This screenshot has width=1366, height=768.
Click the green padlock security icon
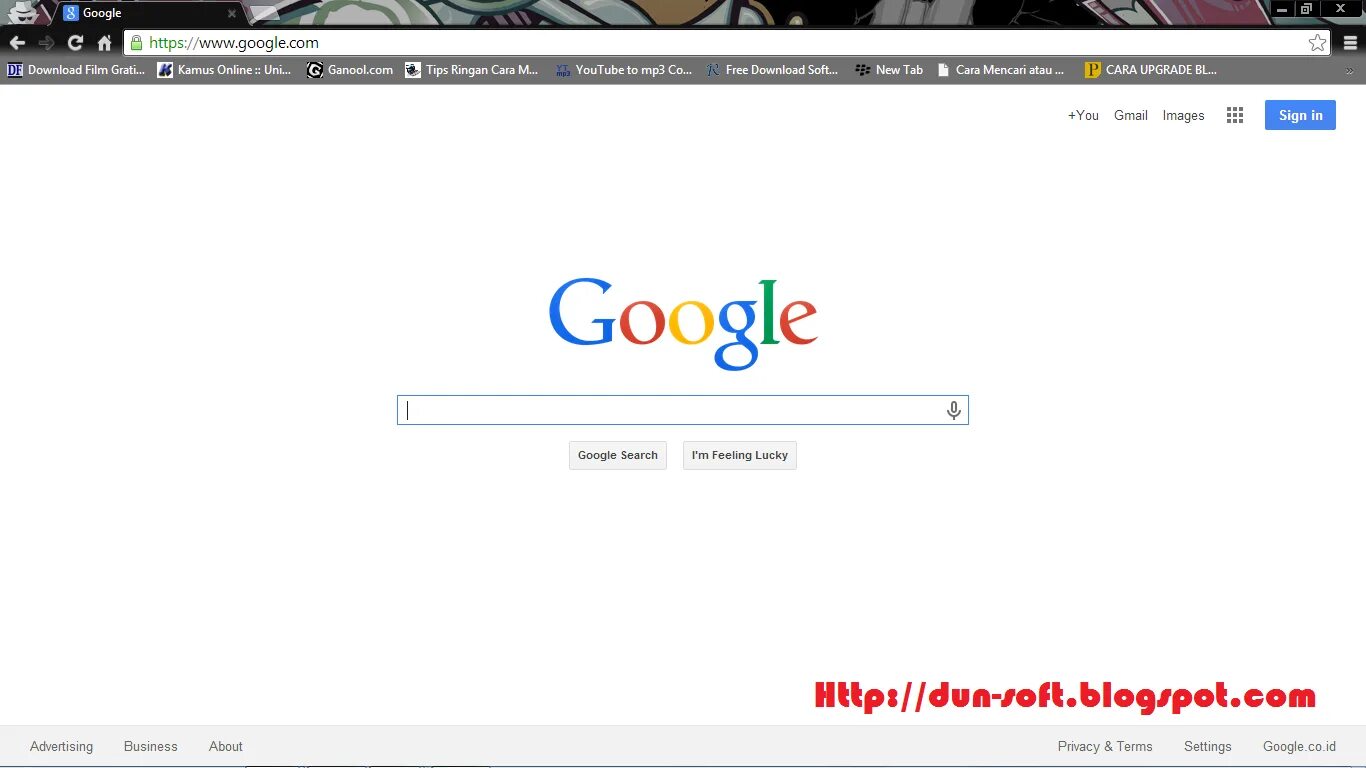(x=136, y=43)
